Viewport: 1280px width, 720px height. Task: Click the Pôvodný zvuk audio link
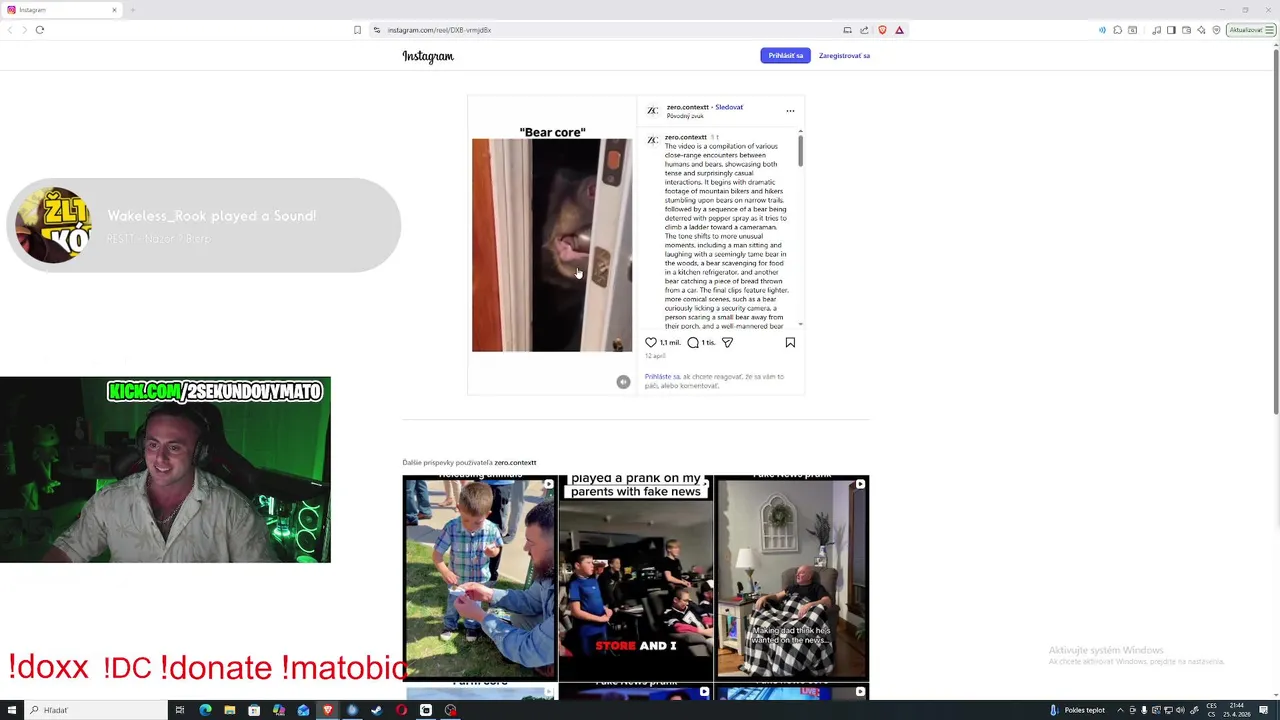[x=685, y=116]
